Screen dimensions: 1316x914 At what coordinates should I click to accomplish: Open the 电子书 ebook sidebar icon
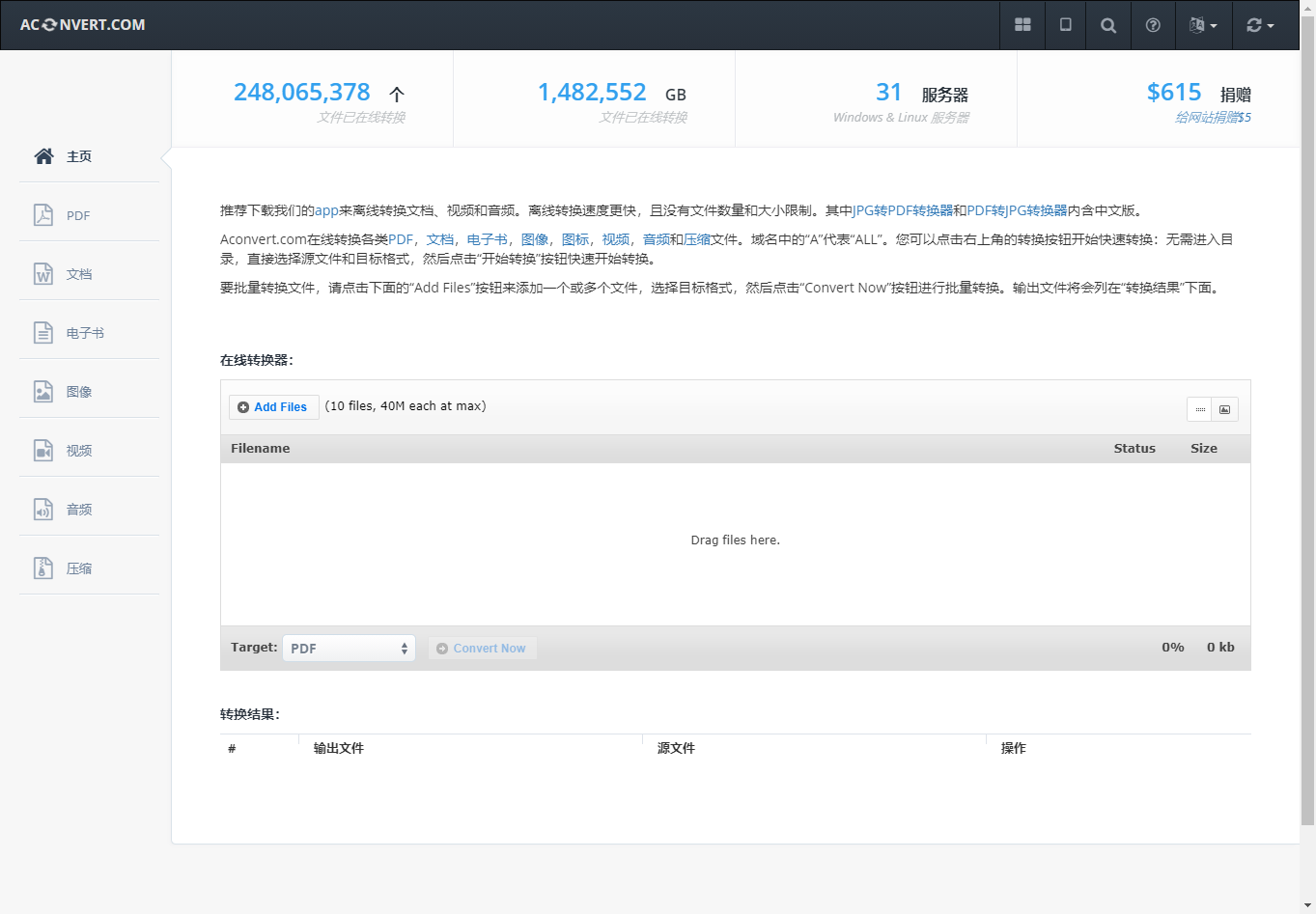[x=43, y=333]
